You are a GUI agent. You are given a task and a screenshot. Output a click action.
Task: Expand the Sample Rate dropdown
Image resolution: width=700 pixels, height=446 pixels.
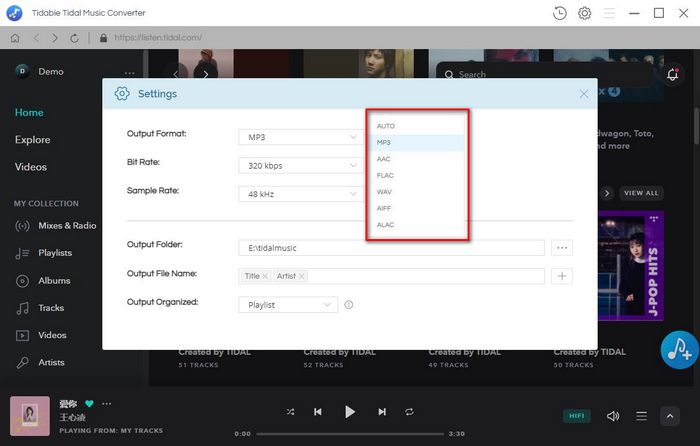click(x=301, y=194)
